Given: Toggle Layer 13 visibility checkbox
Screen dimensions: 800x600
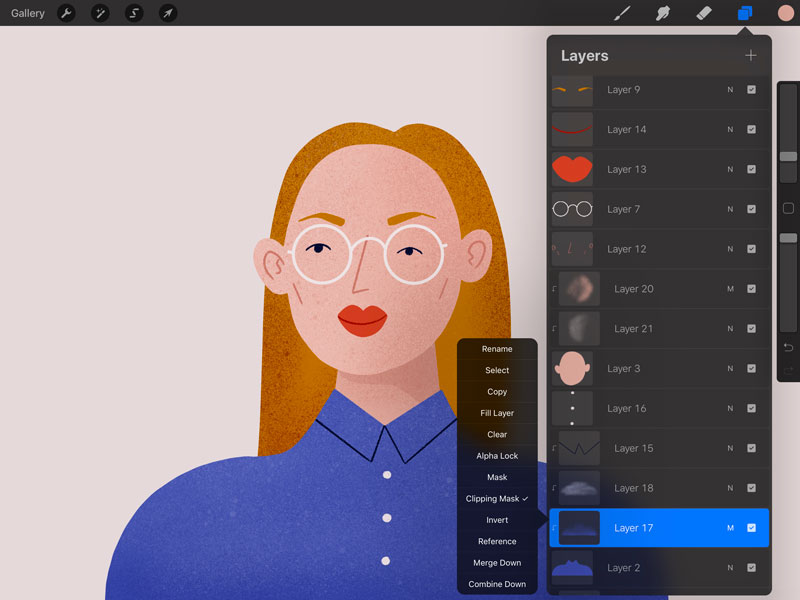Looking at the screenshot, I should click(x=752, y=169).
